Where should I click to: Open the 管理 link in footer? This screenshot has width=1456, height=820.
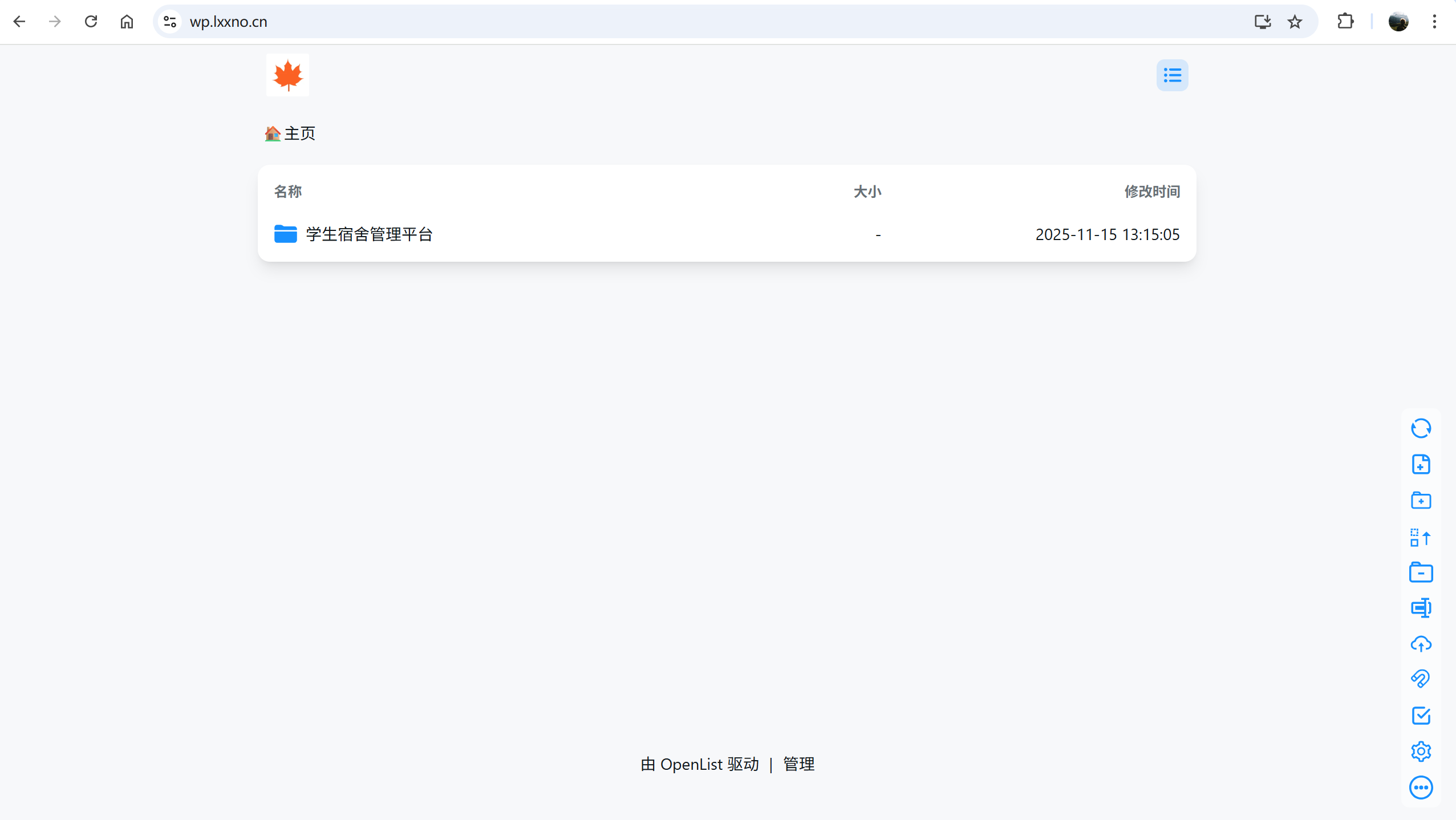(x=798, y=764)
